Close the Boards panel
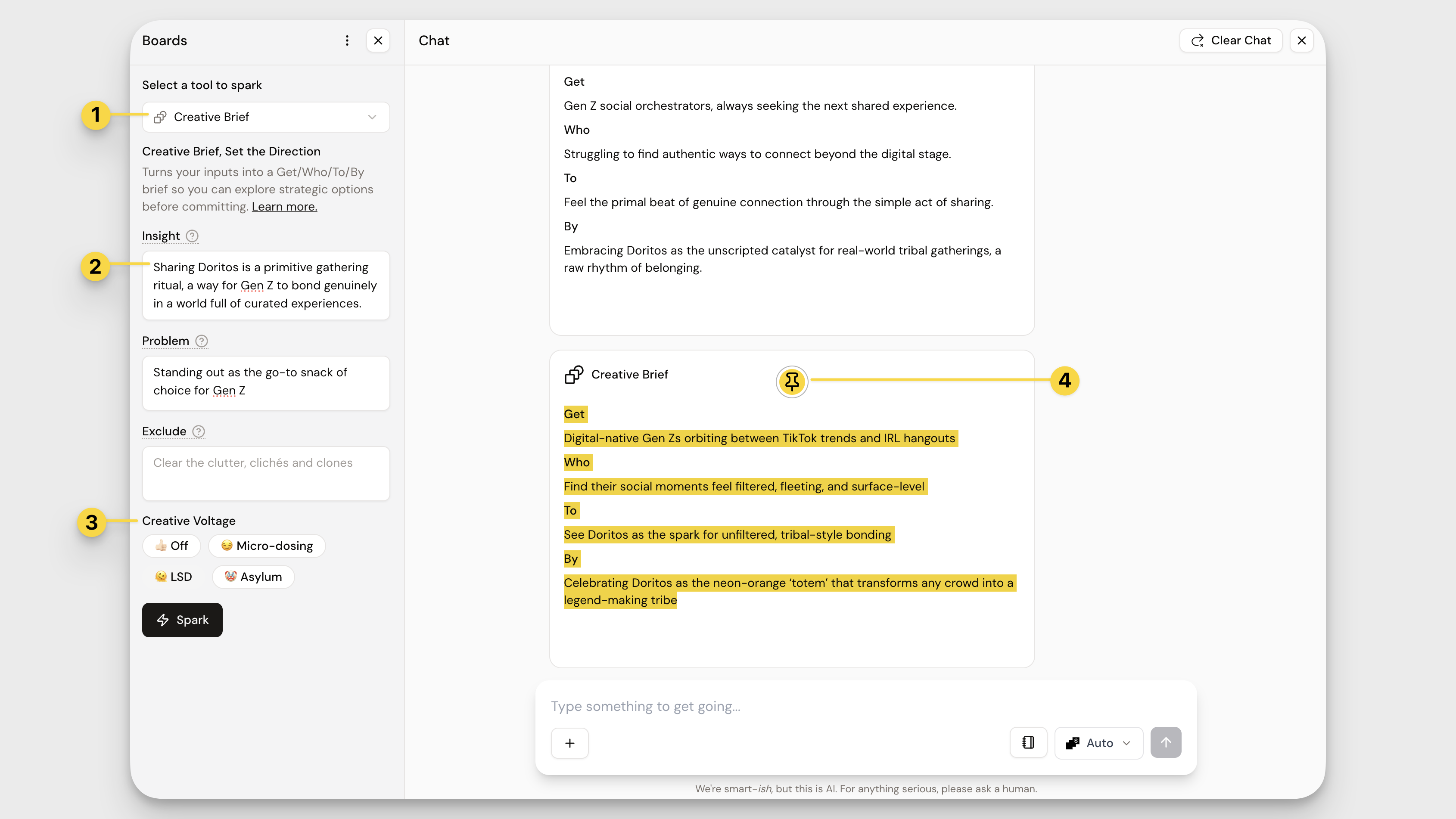The image size is (1456, 819). point(378,40)
